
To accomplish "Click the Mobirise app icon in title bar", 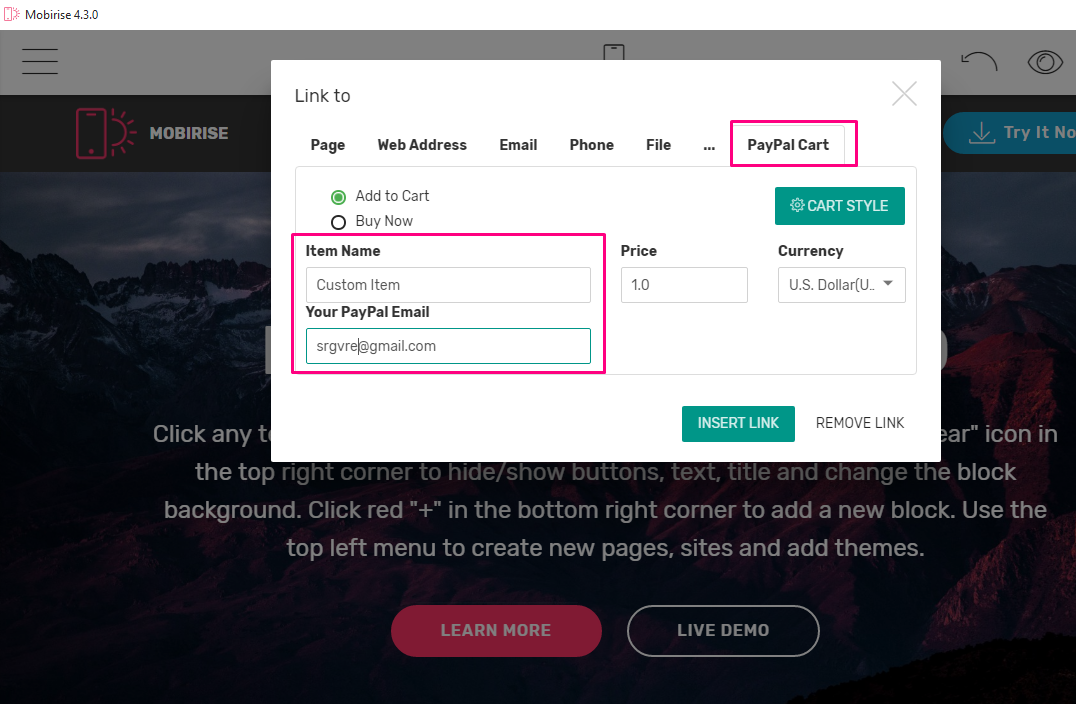I will pos(11,14).
